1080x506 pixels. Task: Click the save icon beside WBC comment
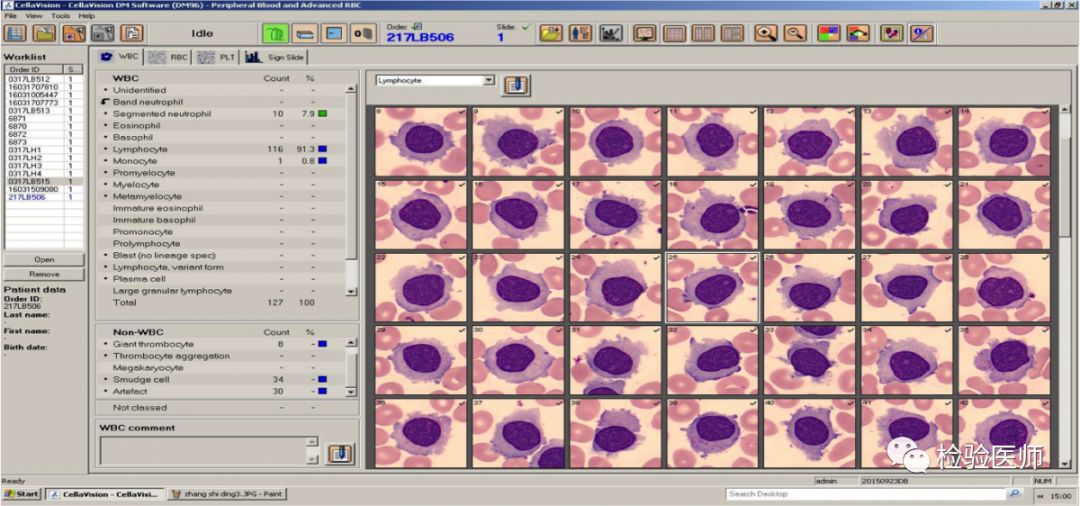pyautogui.click(x=341, y=453)
